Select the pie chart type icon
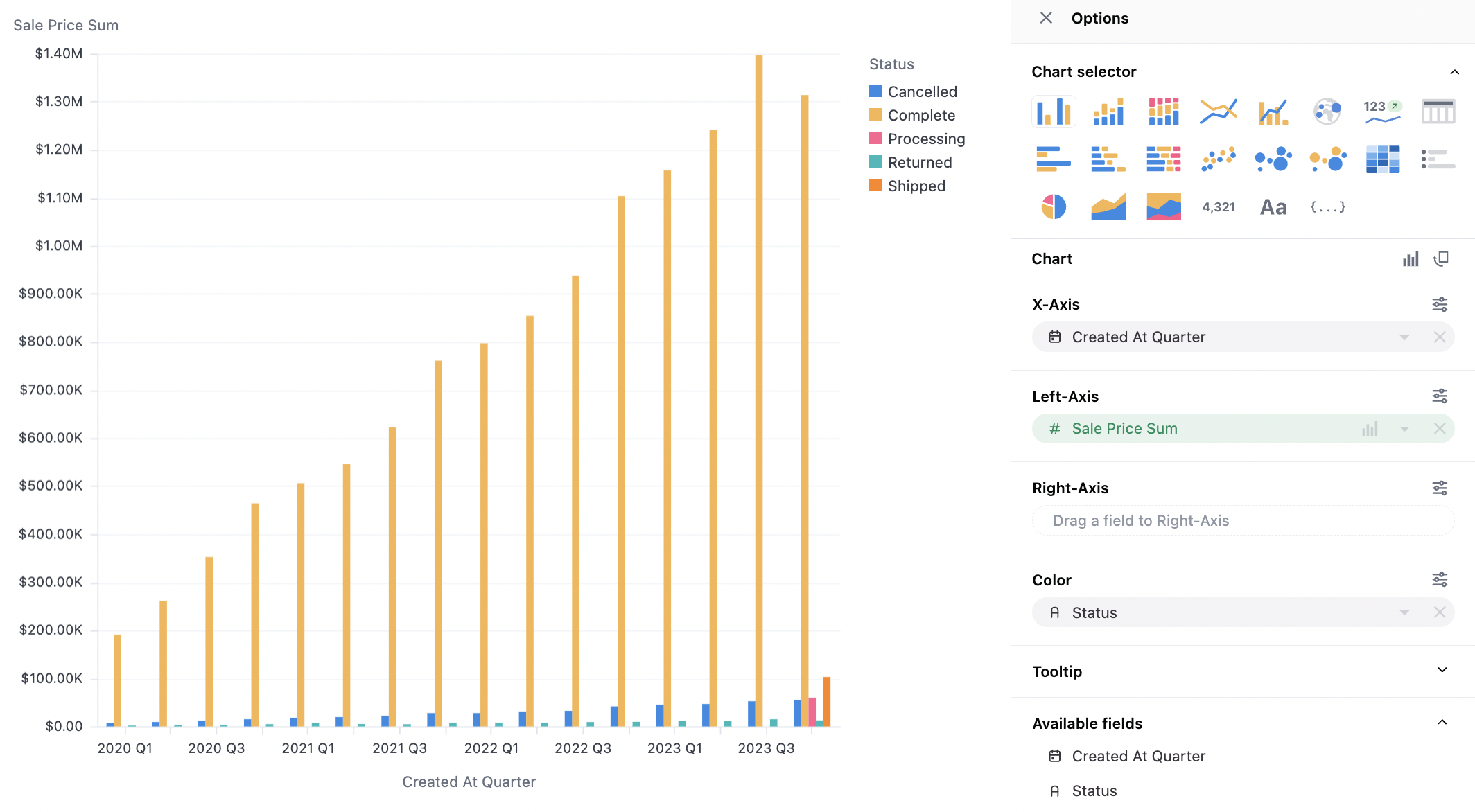Viewport: 1475px width, 812px height. coord(1053,206)
